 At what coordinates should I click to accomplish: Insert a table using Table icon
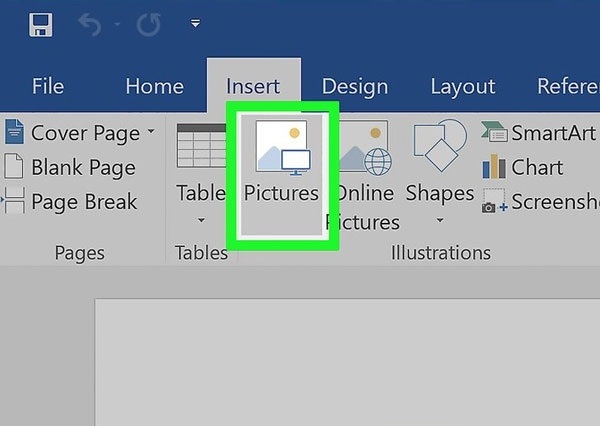tap(201, 146)
